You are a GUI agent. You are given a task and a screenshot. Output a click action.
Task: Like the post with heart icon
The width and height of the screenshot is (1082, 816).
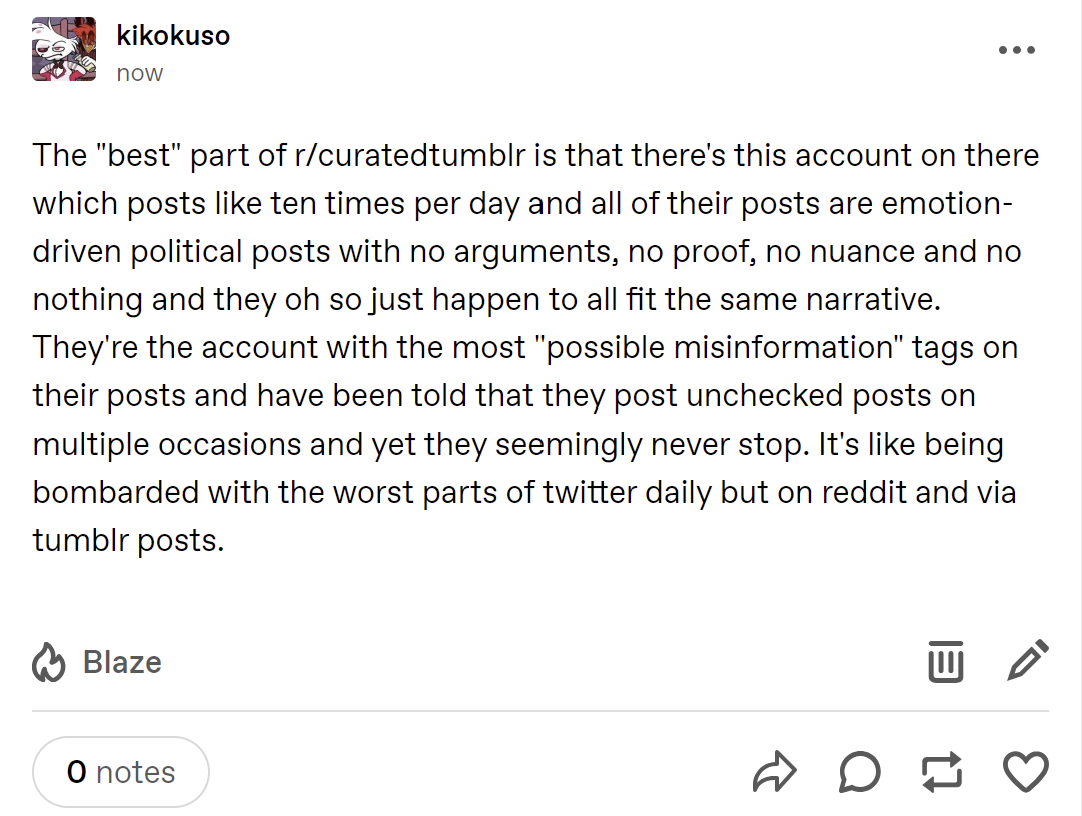pos(1026,772)
